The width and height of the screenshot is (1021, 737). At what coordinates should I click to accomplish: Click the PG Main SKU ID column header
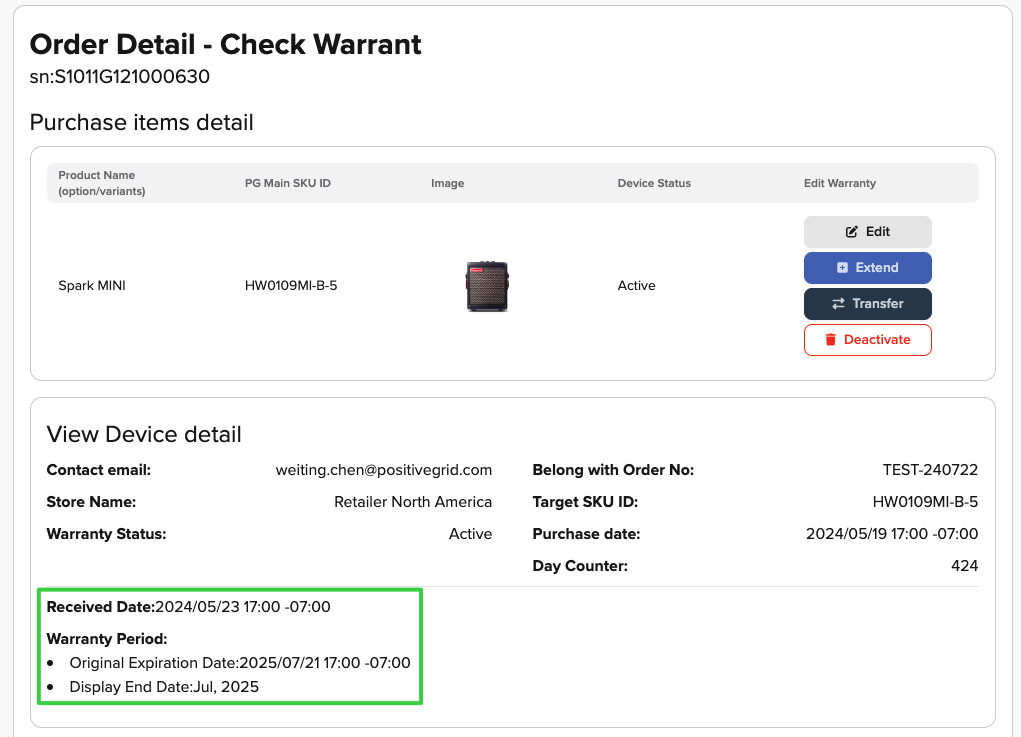click(x=288, y=184)
